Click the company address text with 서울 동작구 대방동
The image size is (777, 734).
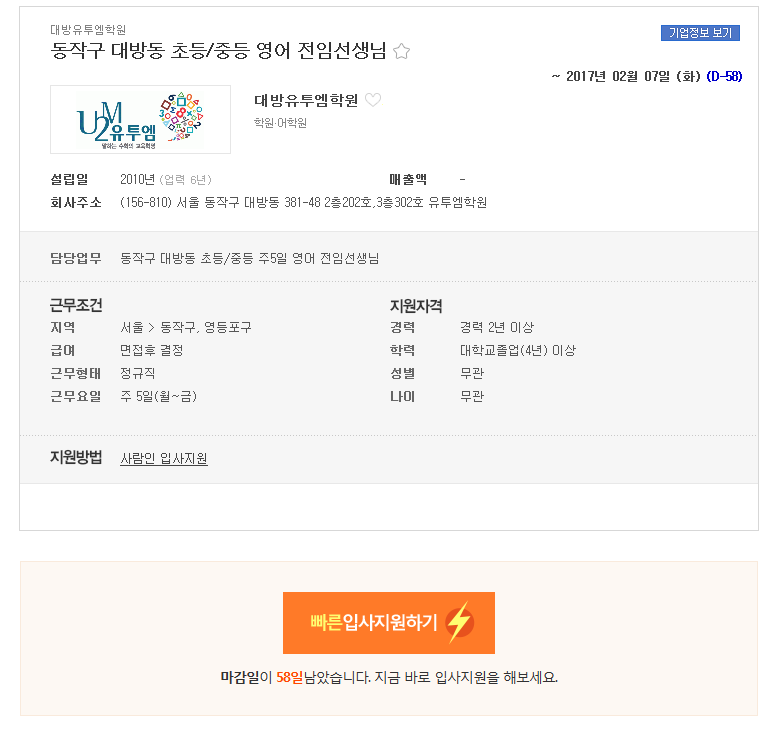303,202
